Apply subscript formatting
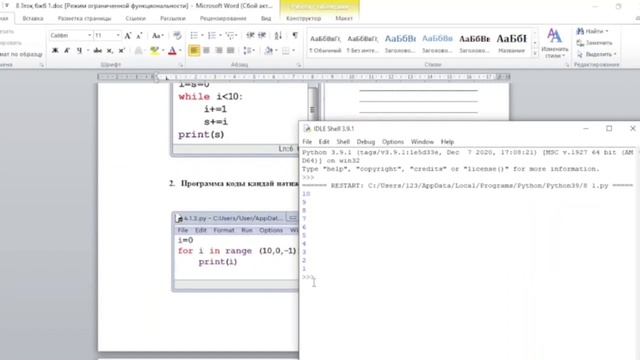640x360 pixels. pos(109,51)
